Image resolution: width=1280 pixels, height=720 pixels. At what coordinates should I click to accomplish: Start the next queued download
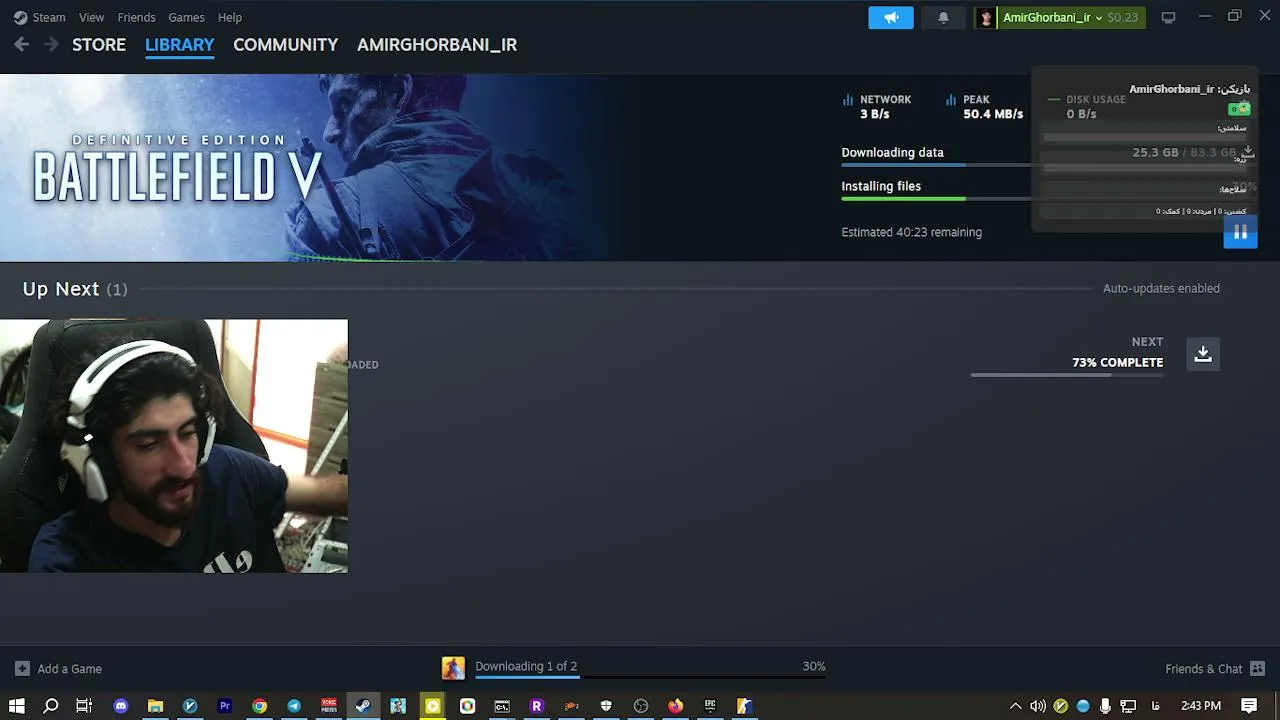pos(1203,354)
